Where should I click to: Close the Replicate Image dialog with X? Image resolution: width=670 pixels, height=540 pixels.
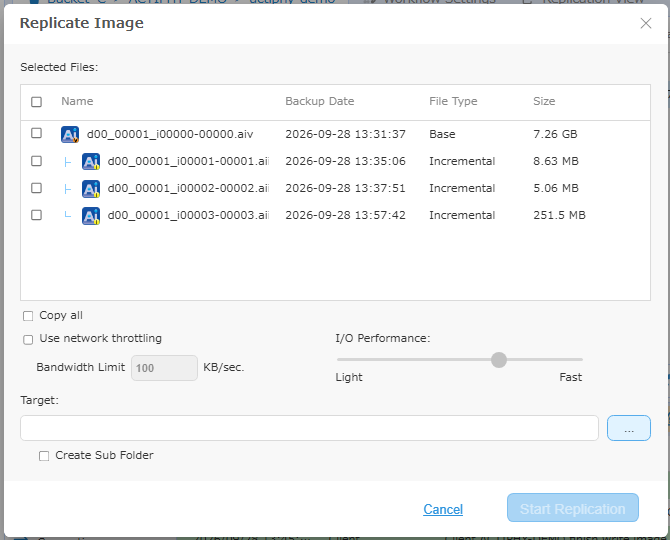tap(646, 23)
